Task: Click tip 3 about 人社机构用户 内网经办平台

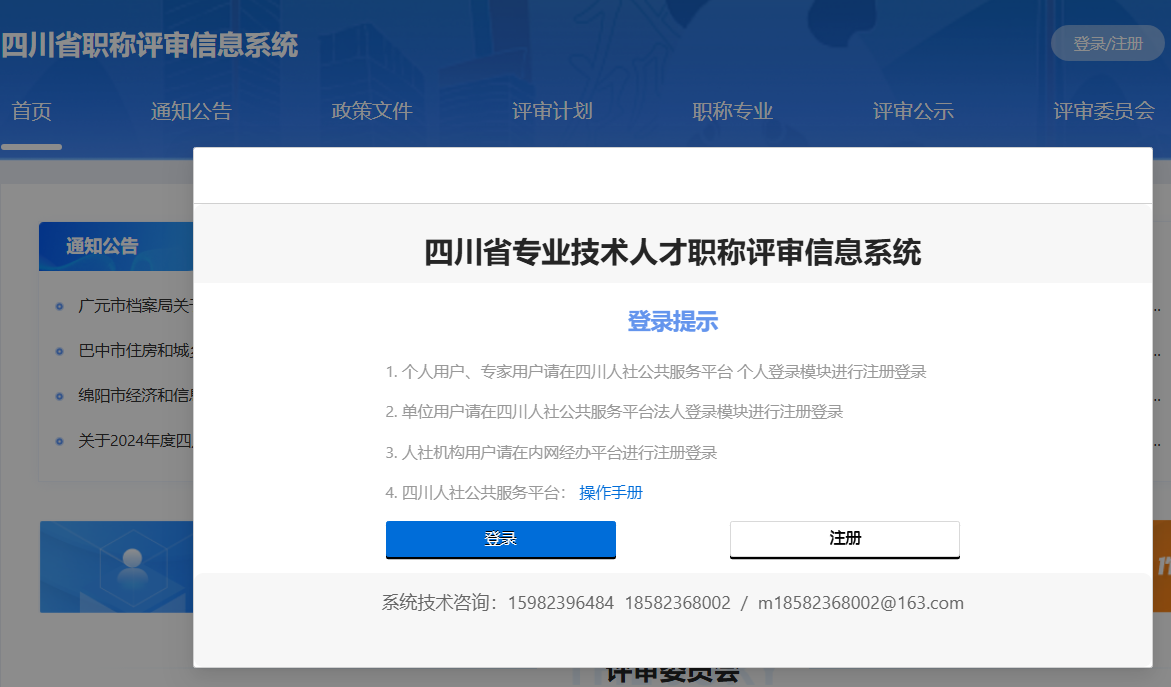Action: tap(551, 453)
